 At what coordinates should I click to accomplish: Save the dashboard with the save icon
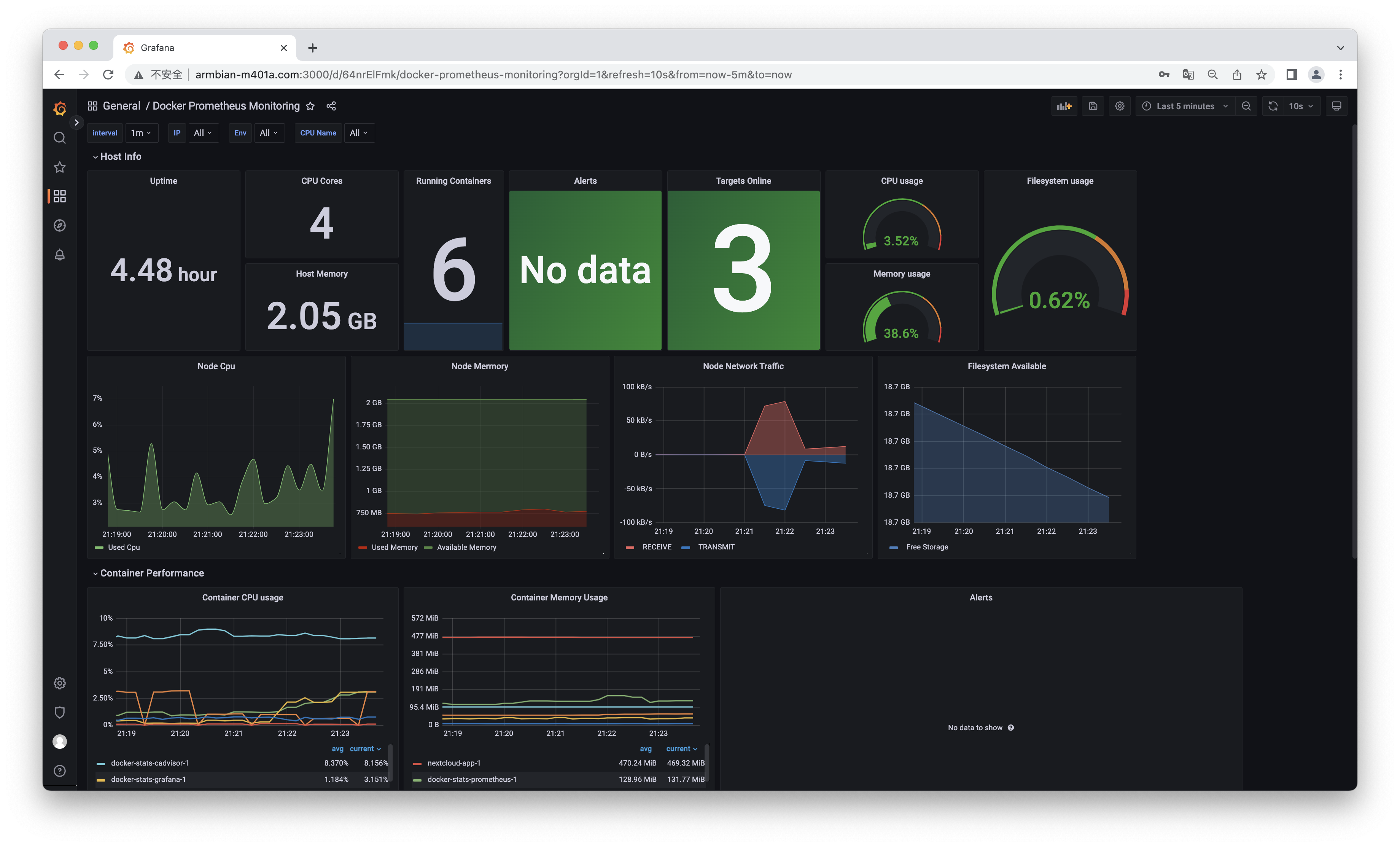1093,106
